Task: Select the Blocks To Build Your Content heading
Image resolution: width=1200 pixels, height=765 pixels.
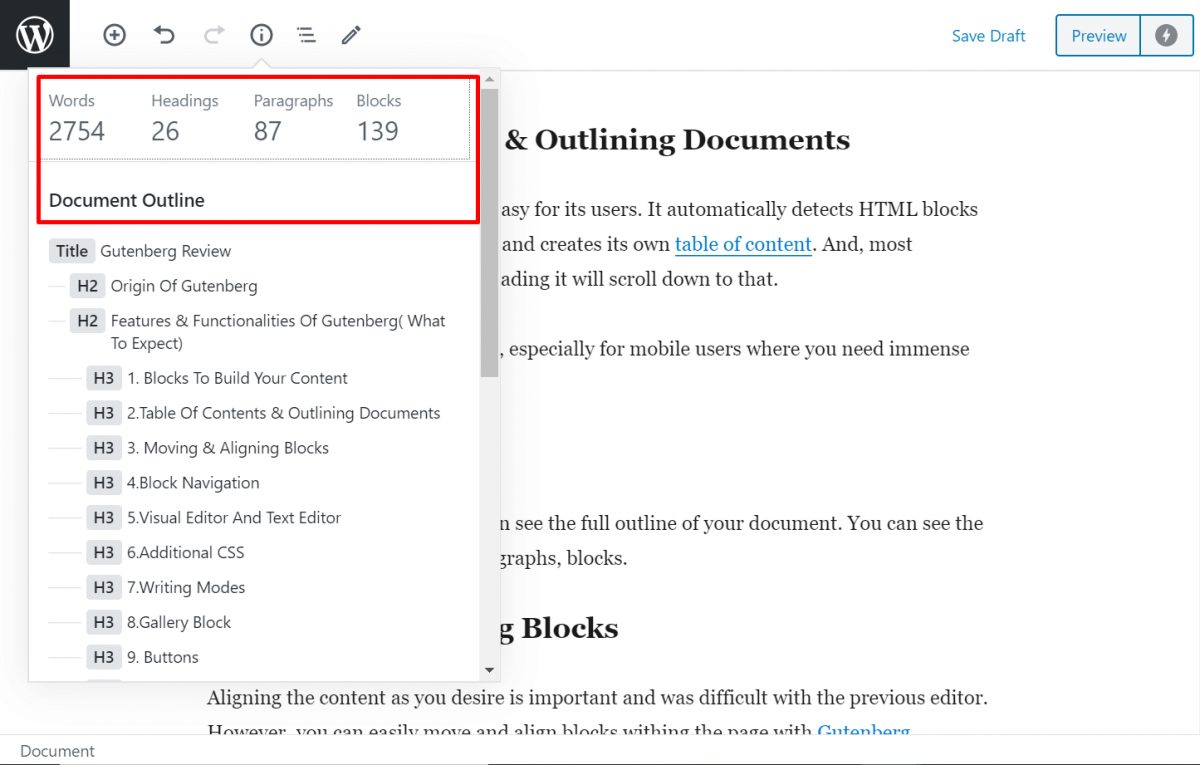Action: (x=237, y=378)
